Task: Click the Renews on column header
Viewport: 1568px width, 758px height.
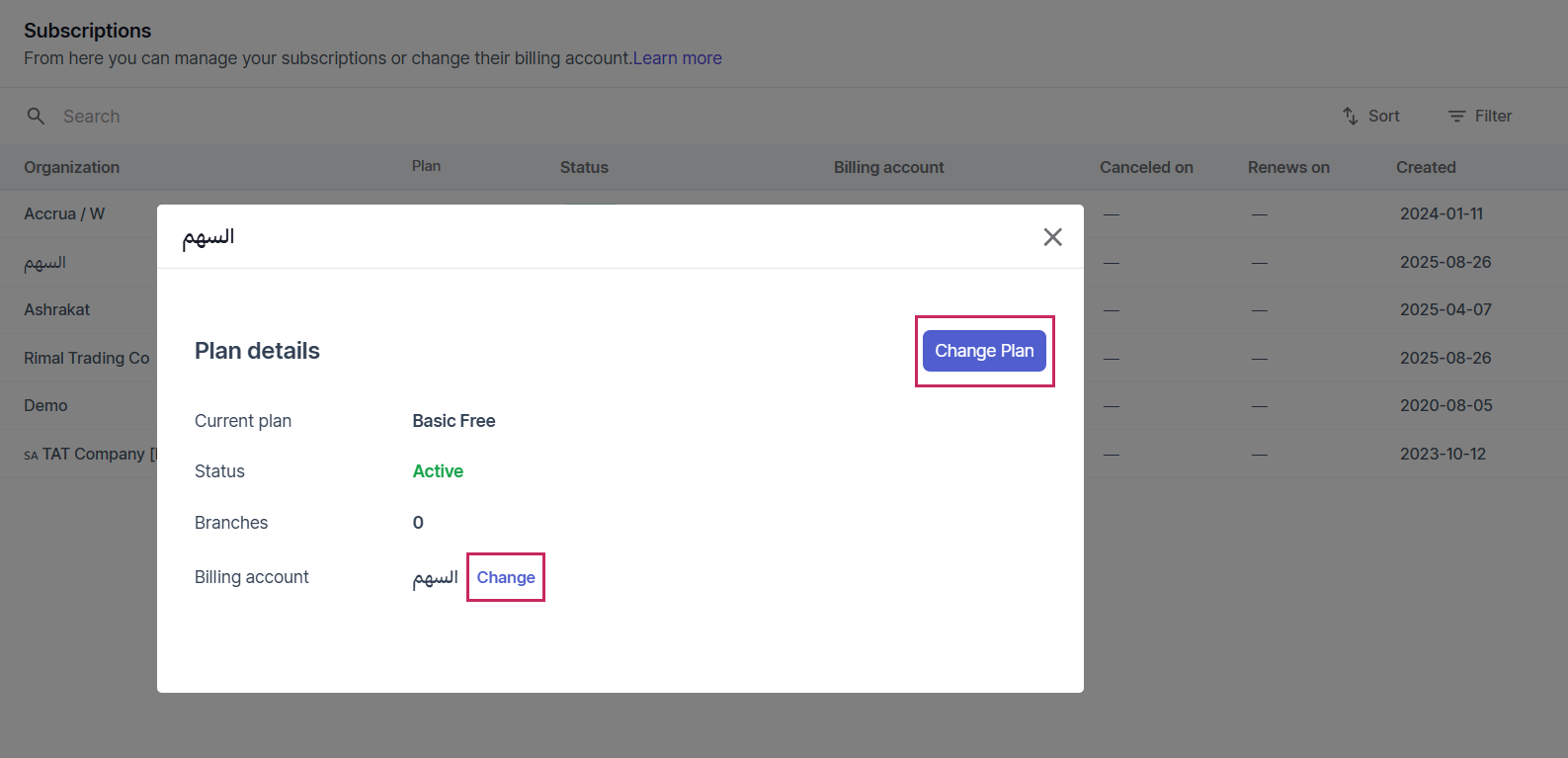Action: 1288,167
